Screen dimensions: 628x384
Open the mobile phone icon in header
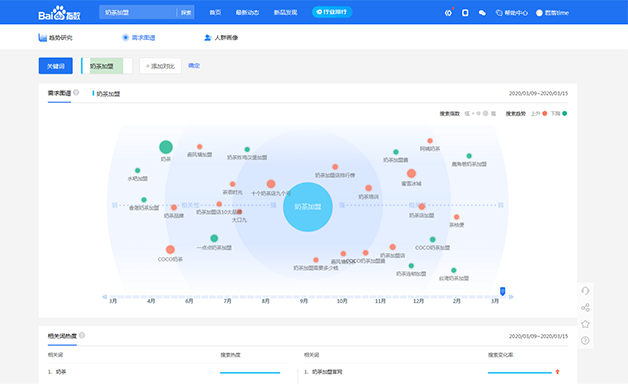465,13
